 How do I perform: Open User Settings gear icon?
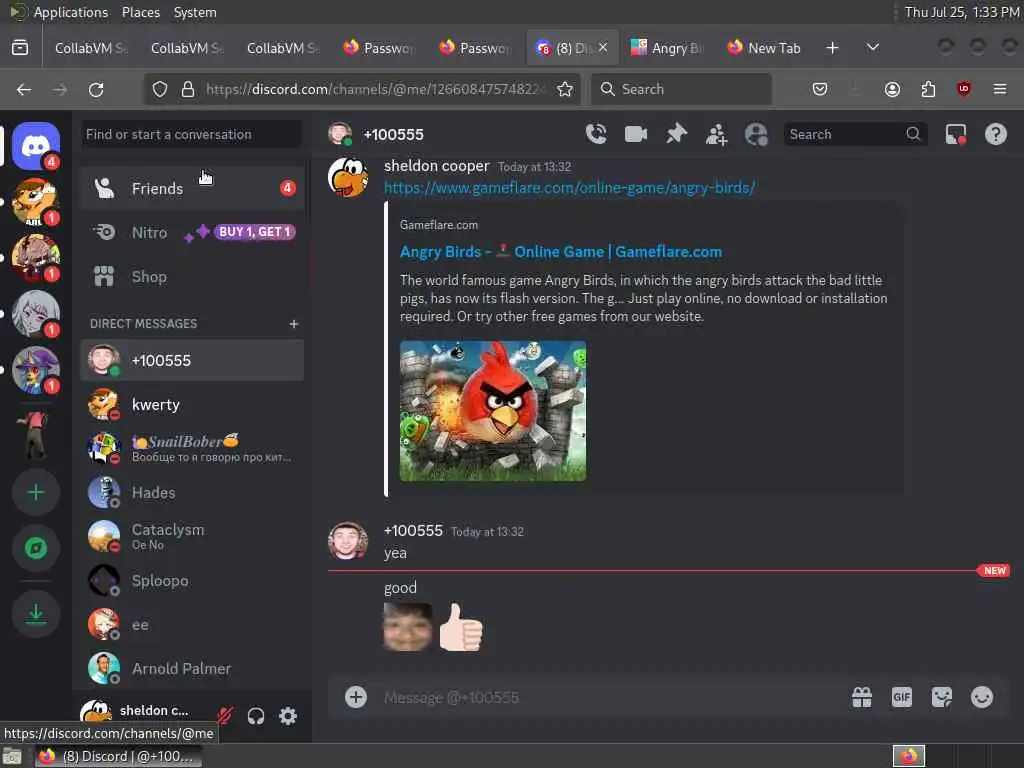click(288, 716)
